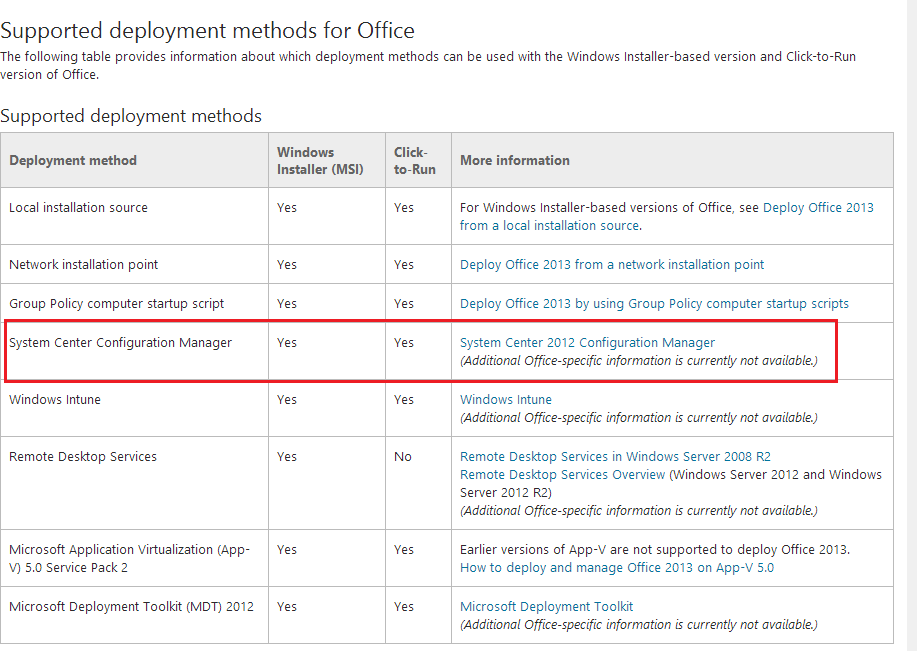917x651 pixels.
Task: Follow the Group Policy computer startup scripts link
Action: pos(654,304)
